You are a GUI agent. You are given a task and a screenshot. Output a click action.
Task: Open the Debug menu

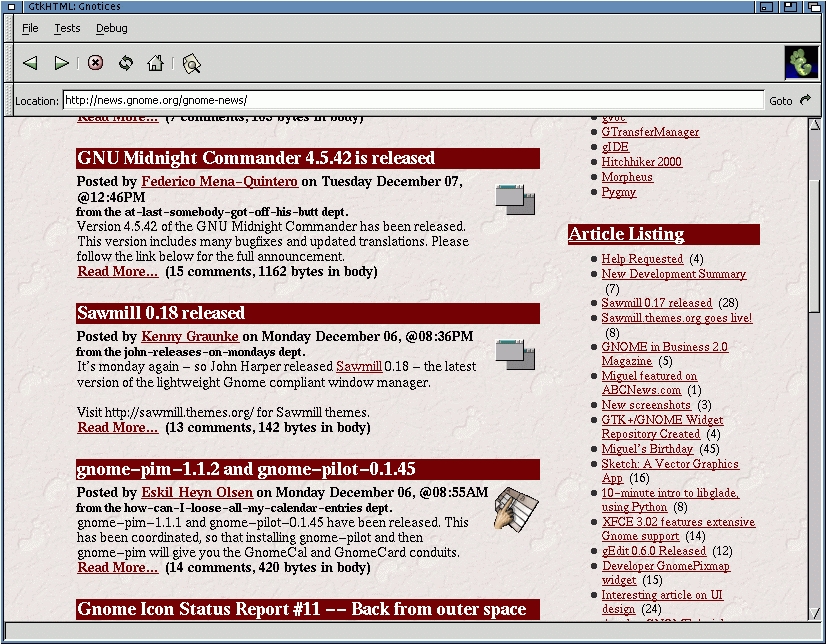[x=111, y=28]
